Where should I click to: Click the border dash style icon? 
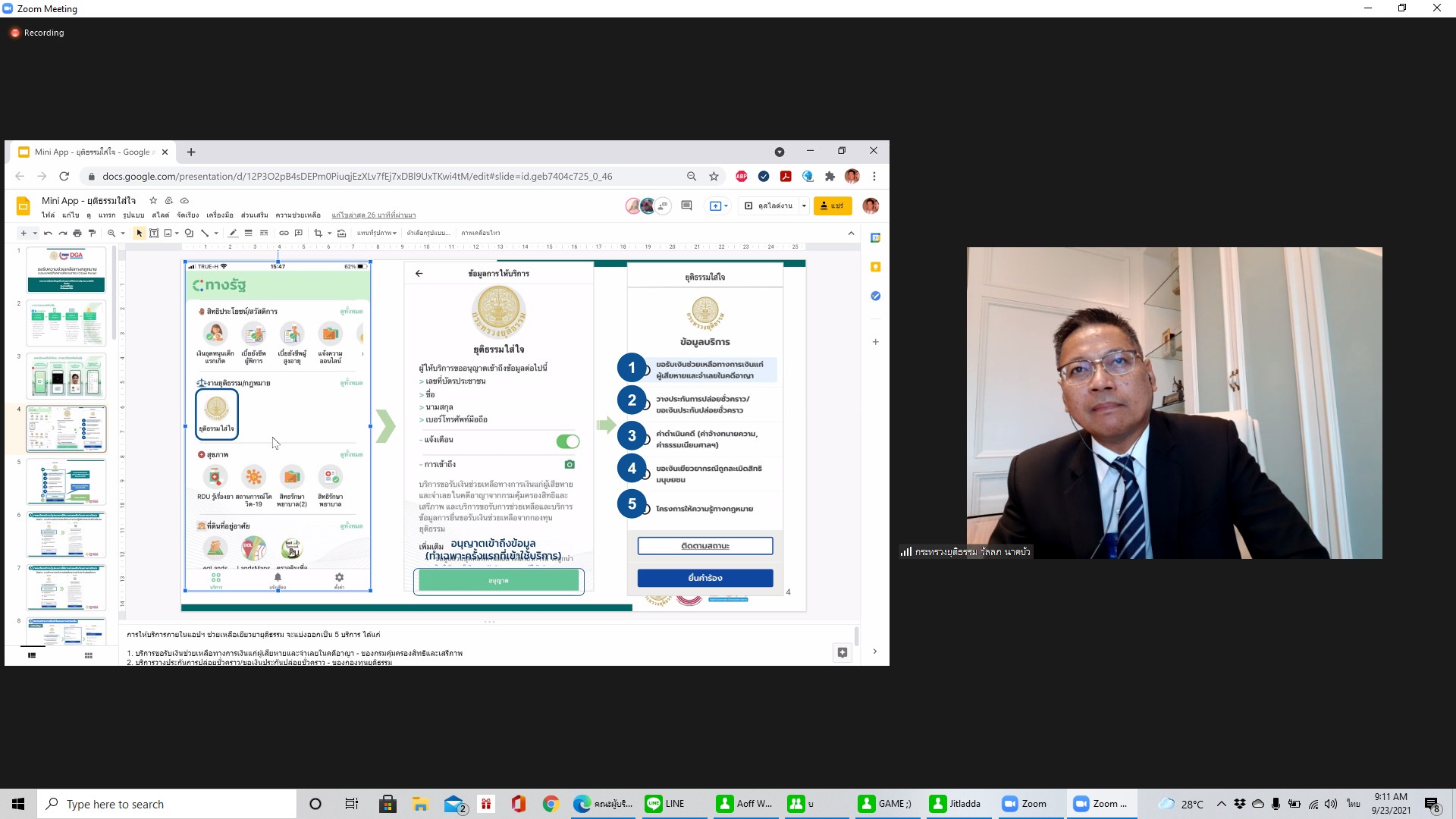coord(264,233)
